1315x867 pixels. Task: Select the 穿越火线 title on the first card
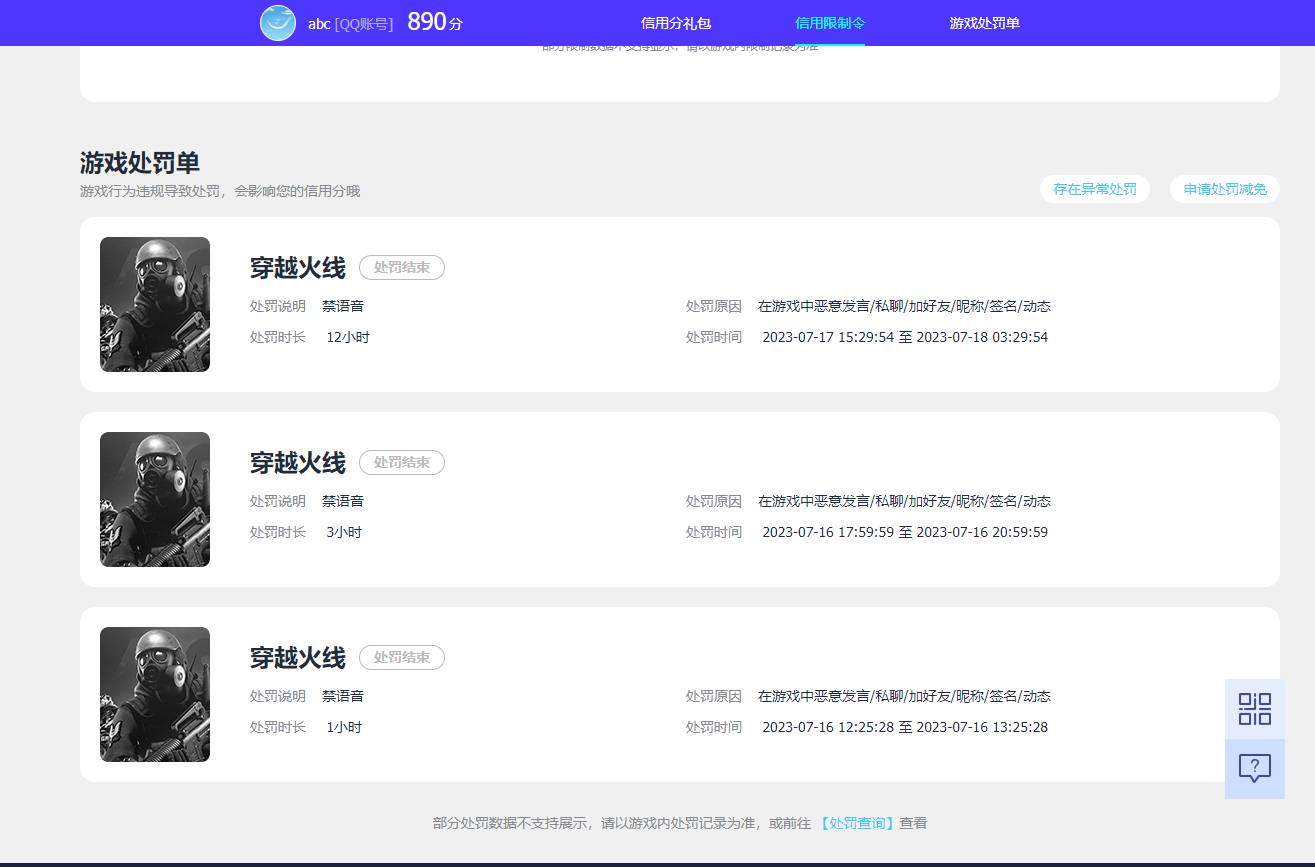[297, 267]
